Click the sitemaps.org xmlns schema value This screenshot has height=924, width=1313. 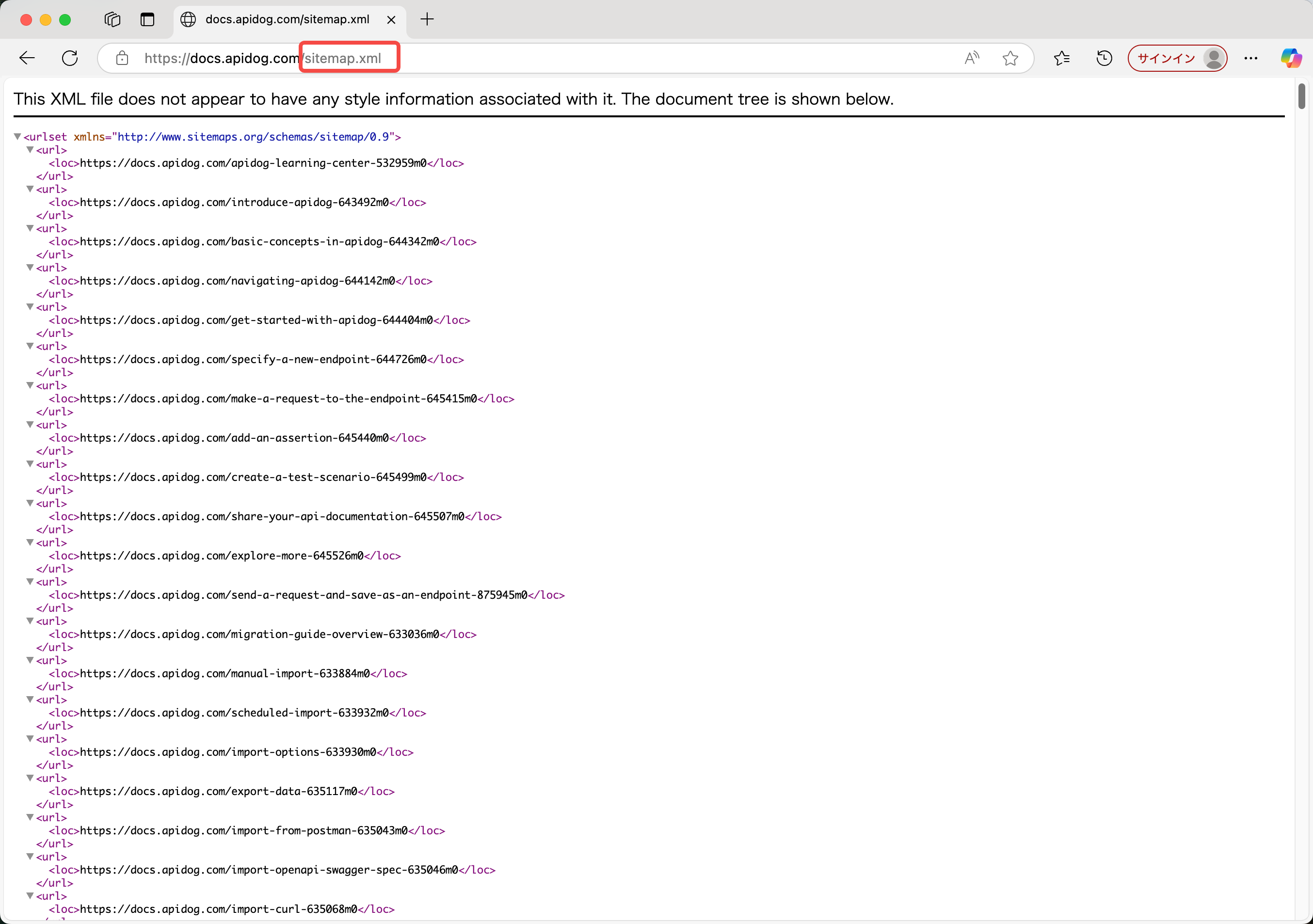[x=253, y=137]
